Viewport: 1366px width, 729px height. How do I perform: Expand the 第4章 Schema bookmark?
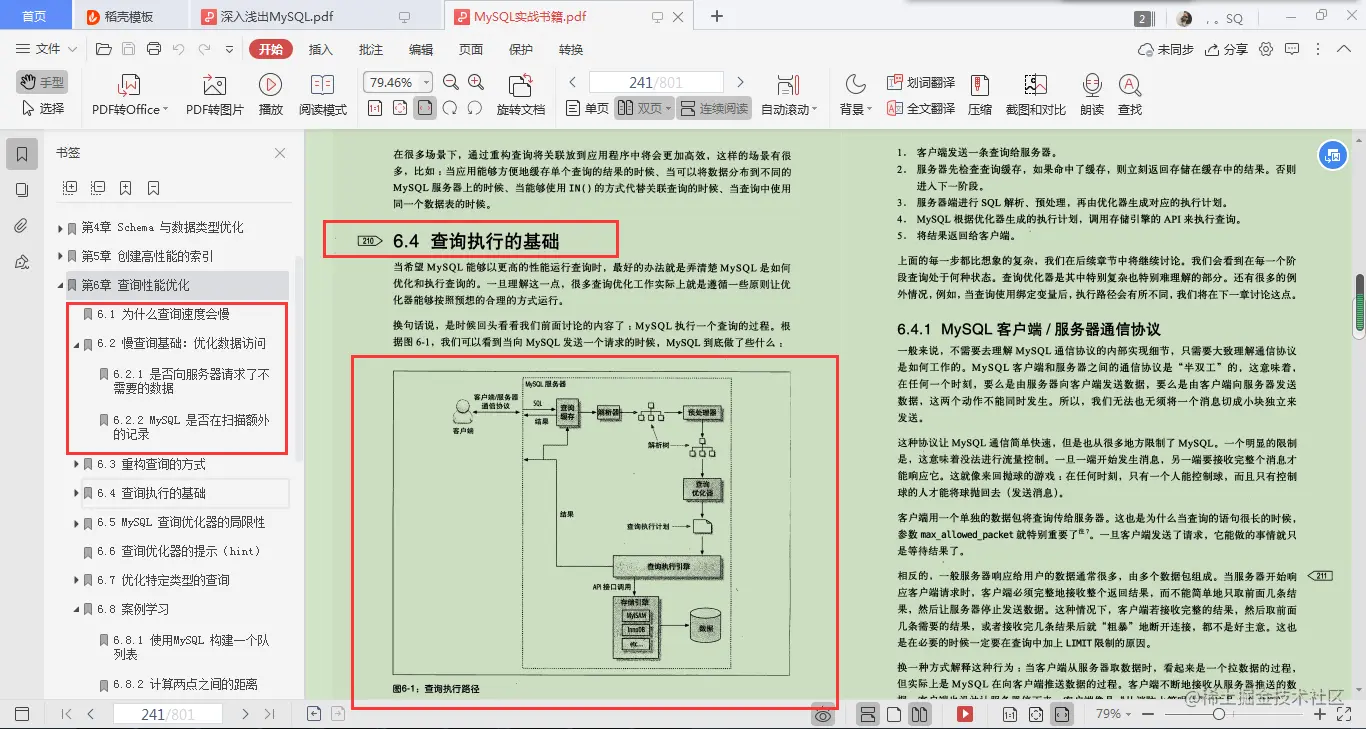click(60, 228)
